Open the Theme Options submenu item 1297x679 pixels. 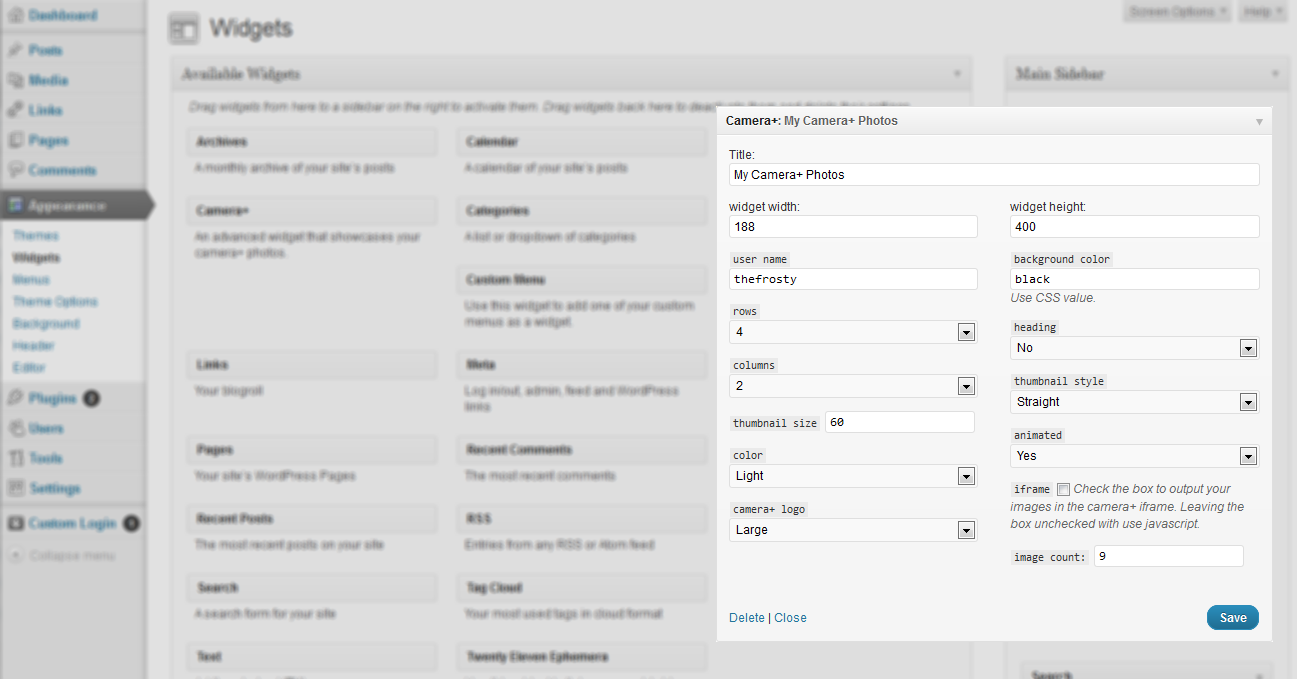(x=55, y=302)
